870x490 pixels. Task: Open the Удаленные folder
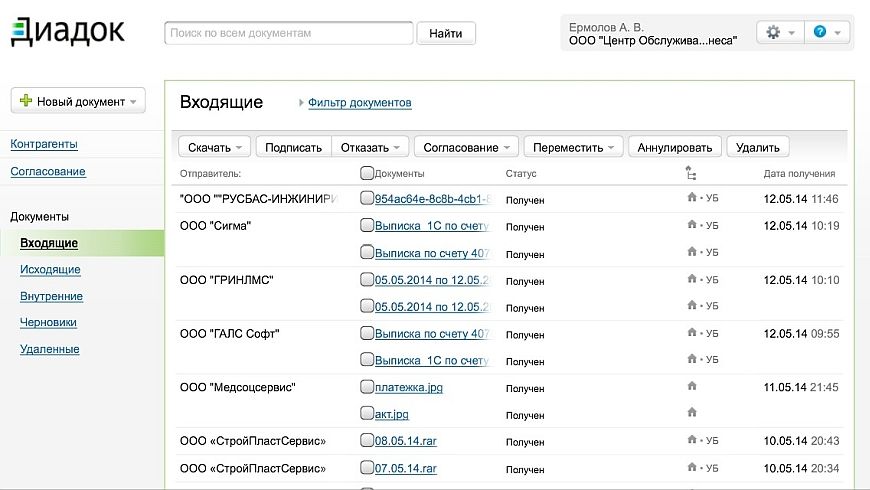pyautogui.click(x=49, y=349)
